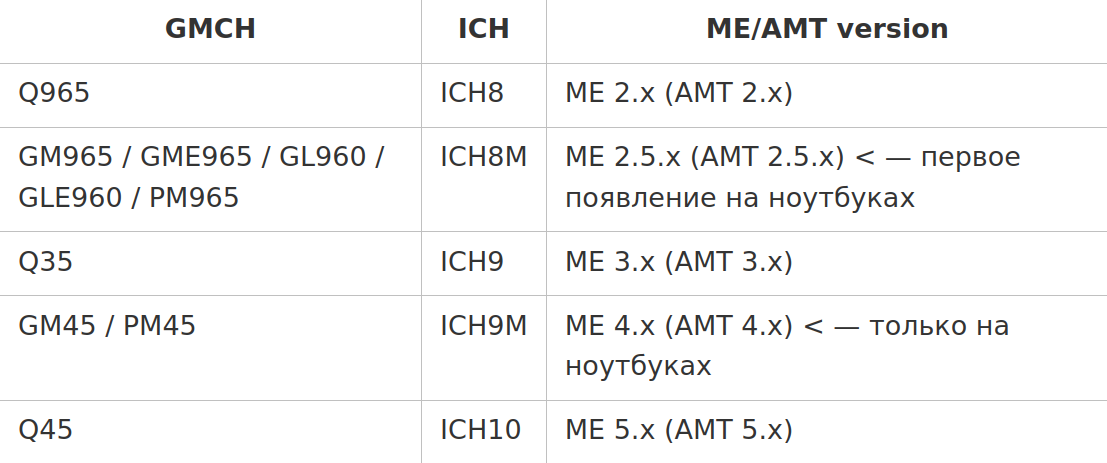
Task: Click the ME 3.x (AMT 3.x) cell
Action: pos(827,262)
